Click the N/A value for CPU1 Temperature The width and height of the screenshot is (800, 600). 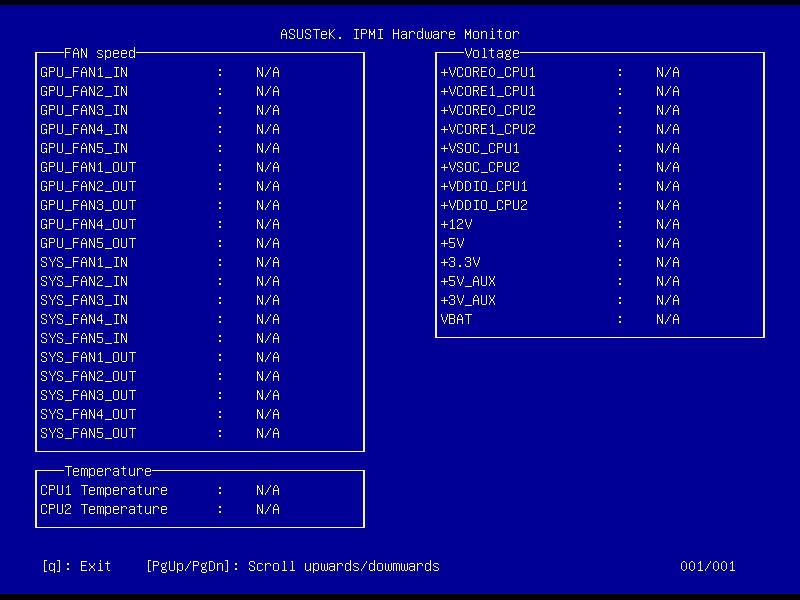(268, 490)
